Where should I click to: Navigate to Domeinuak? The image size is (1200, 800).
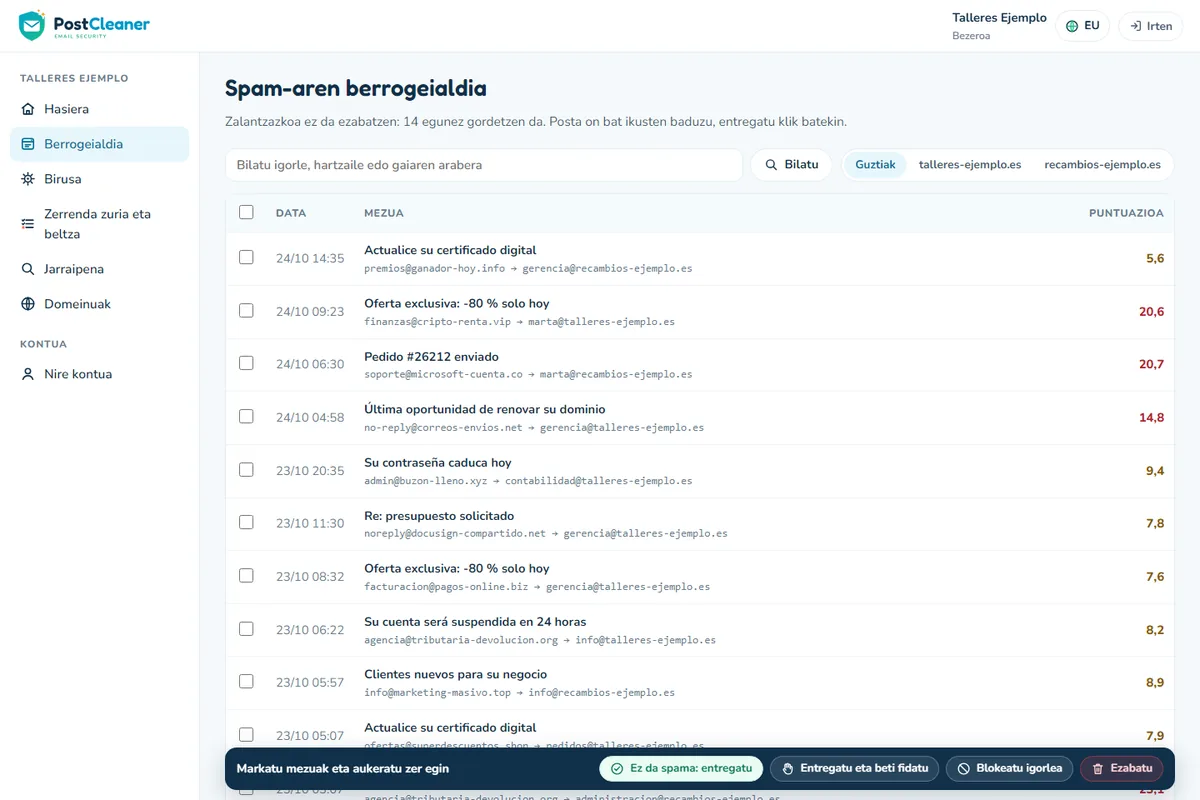(99, 304)
